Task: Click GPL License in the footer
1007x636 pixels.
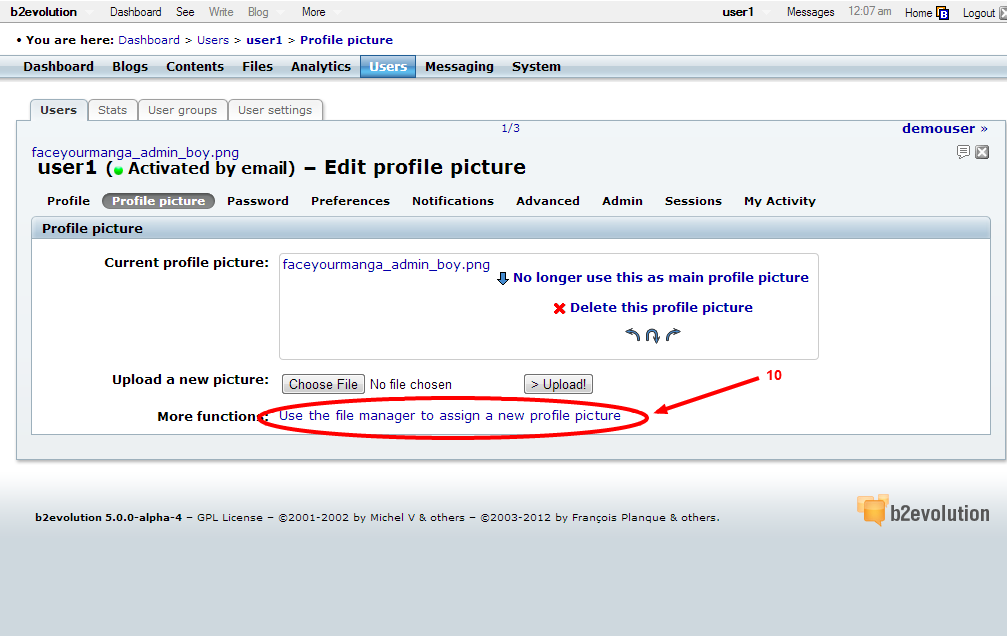Action: (230, 518)
